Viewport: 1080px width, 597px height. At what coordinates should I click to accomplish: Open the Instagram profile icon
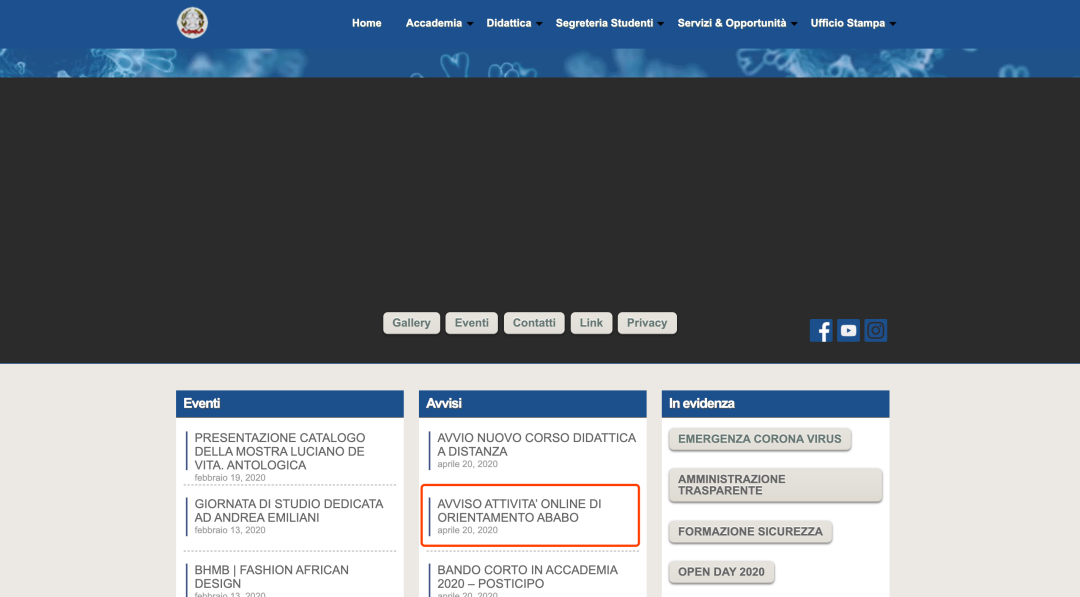(x=875, y=331)
